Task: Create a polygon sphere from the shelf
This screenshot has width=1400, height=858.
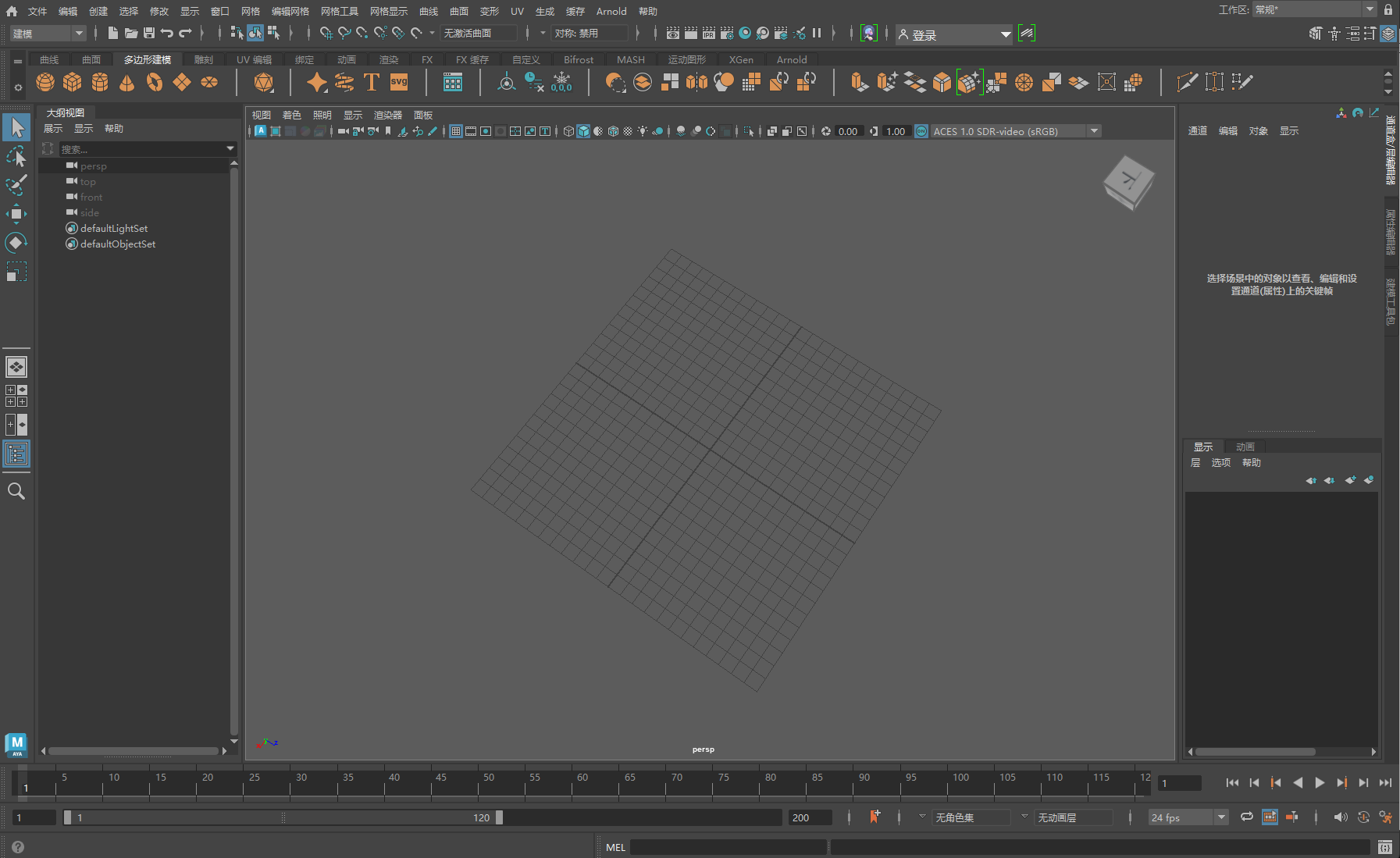Action: (x=45, y=82)
